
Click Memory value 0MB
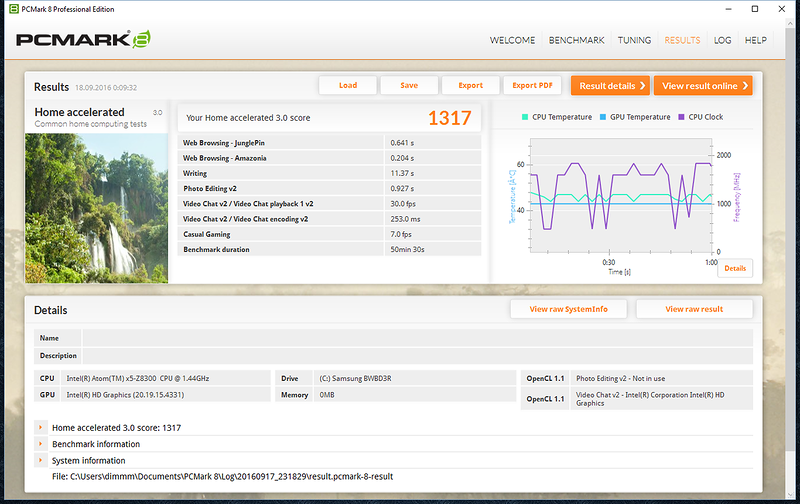(x=327, y=395)
